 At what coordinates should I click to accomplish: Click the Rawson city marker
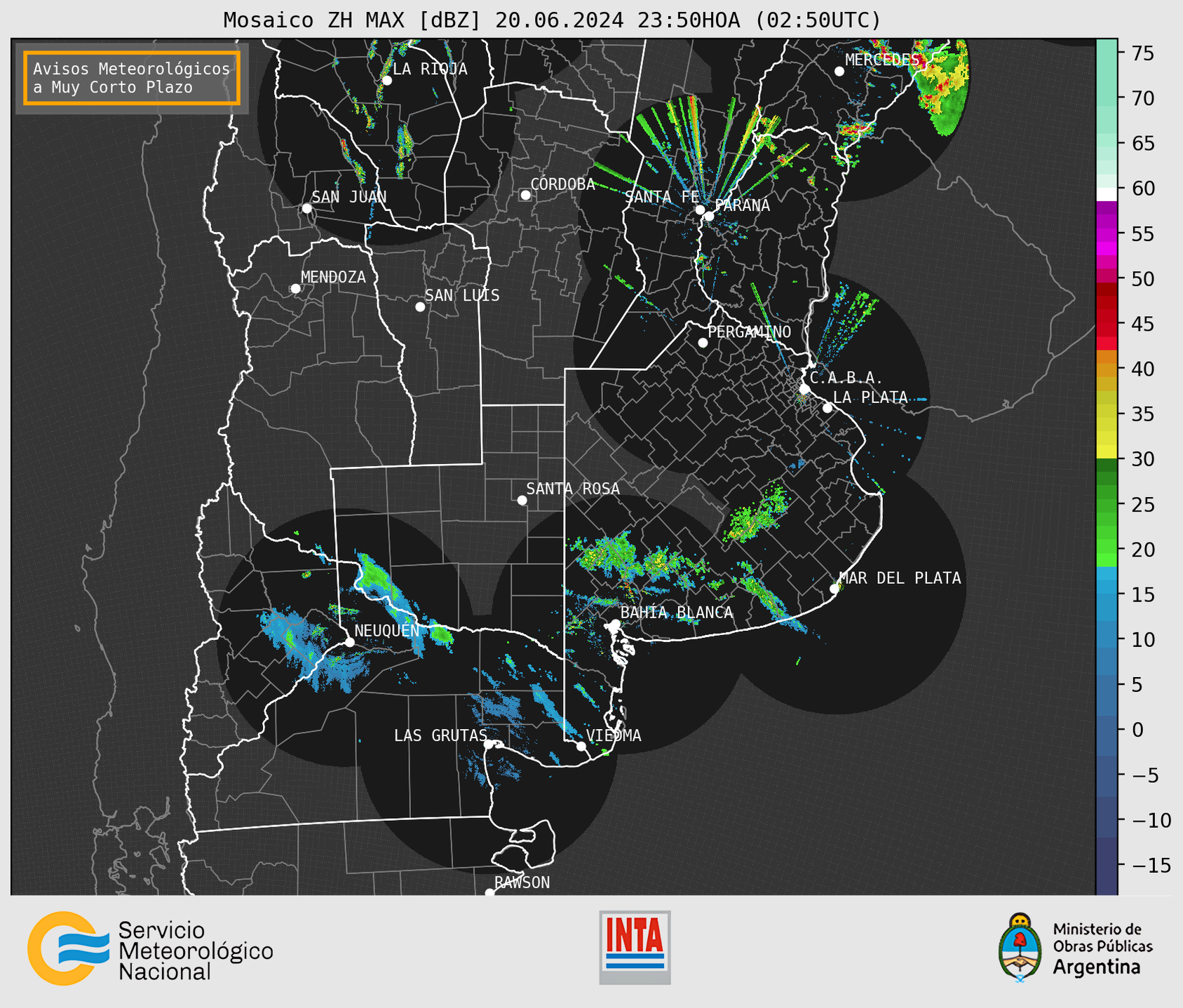click(489, 893)
